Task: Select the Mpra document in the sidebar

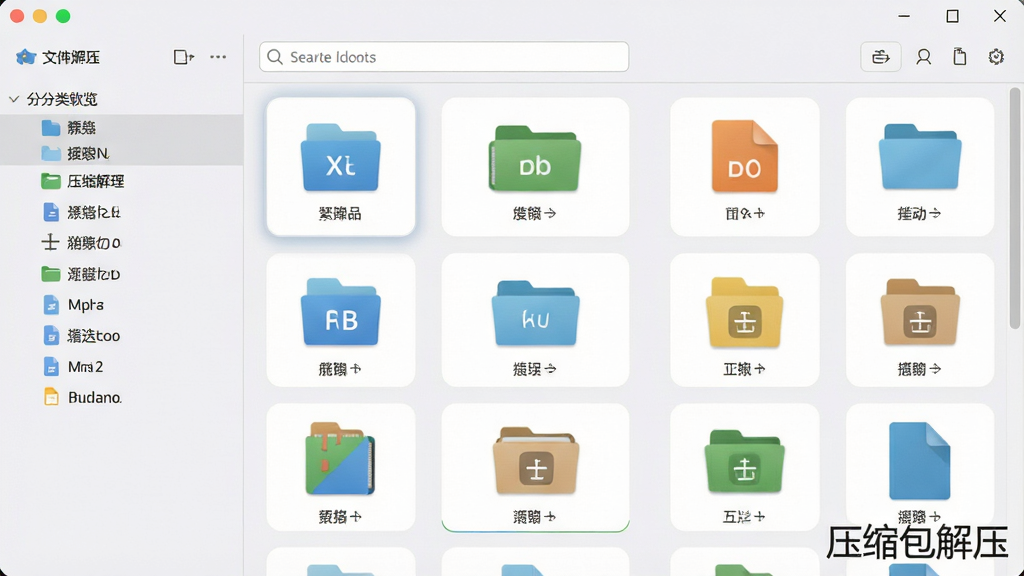Action: click(73, 305)
